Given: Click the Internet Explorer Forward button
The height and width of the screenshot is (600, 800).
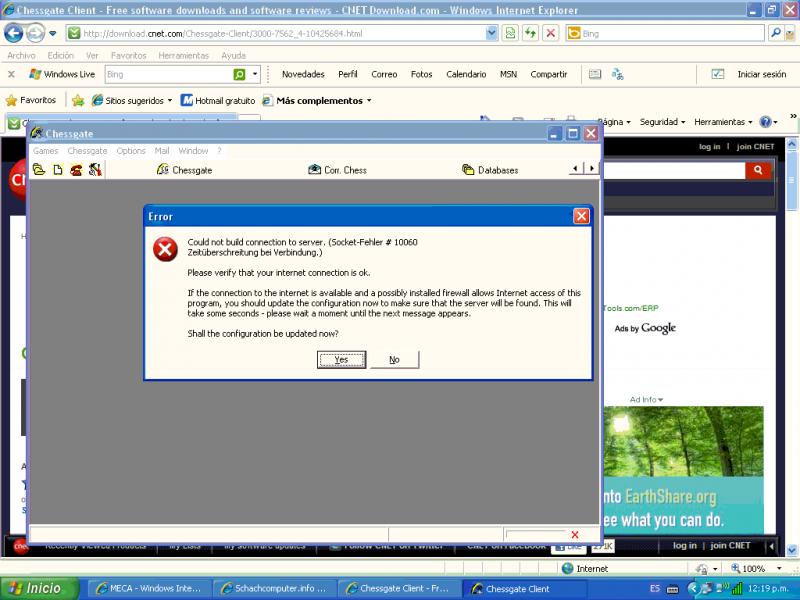Looking at the screenshot, I should point(35,33).
